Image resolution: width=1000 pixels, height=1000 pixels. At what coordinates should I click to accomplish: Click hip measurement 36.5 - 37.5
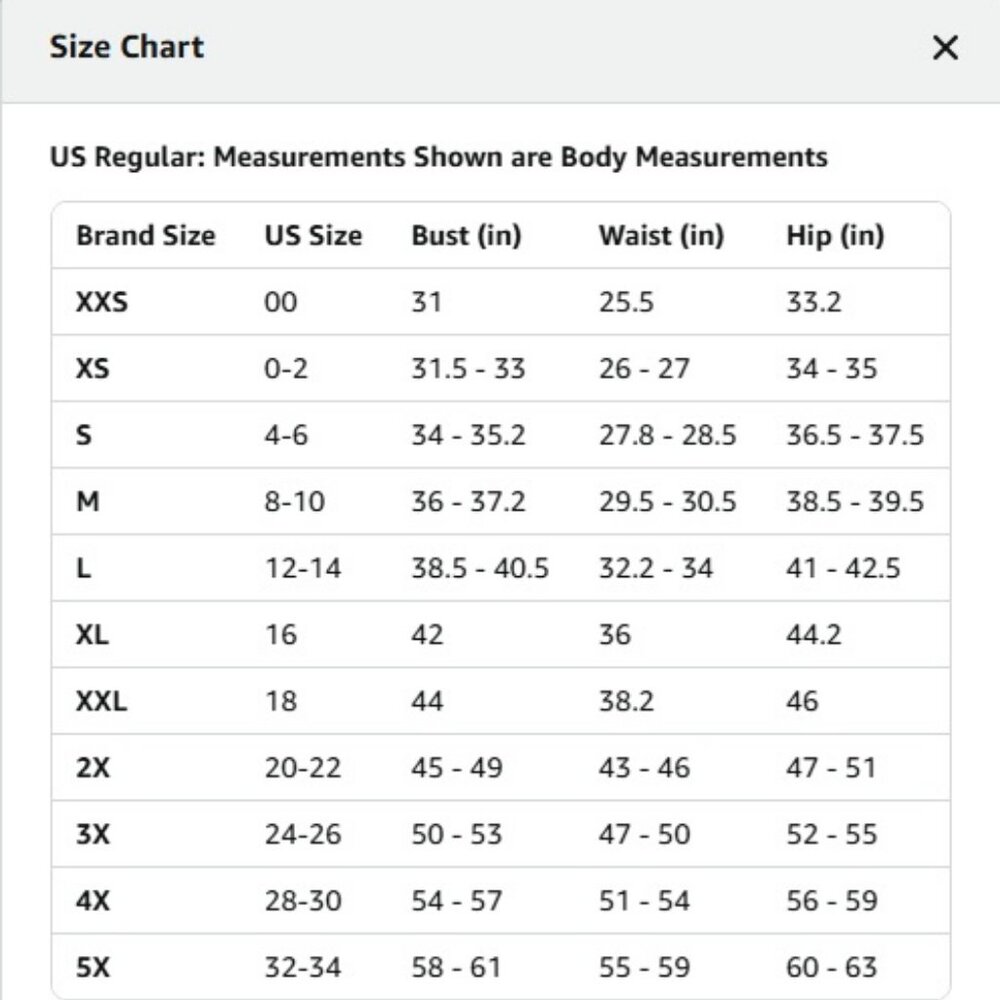[855, 435]
